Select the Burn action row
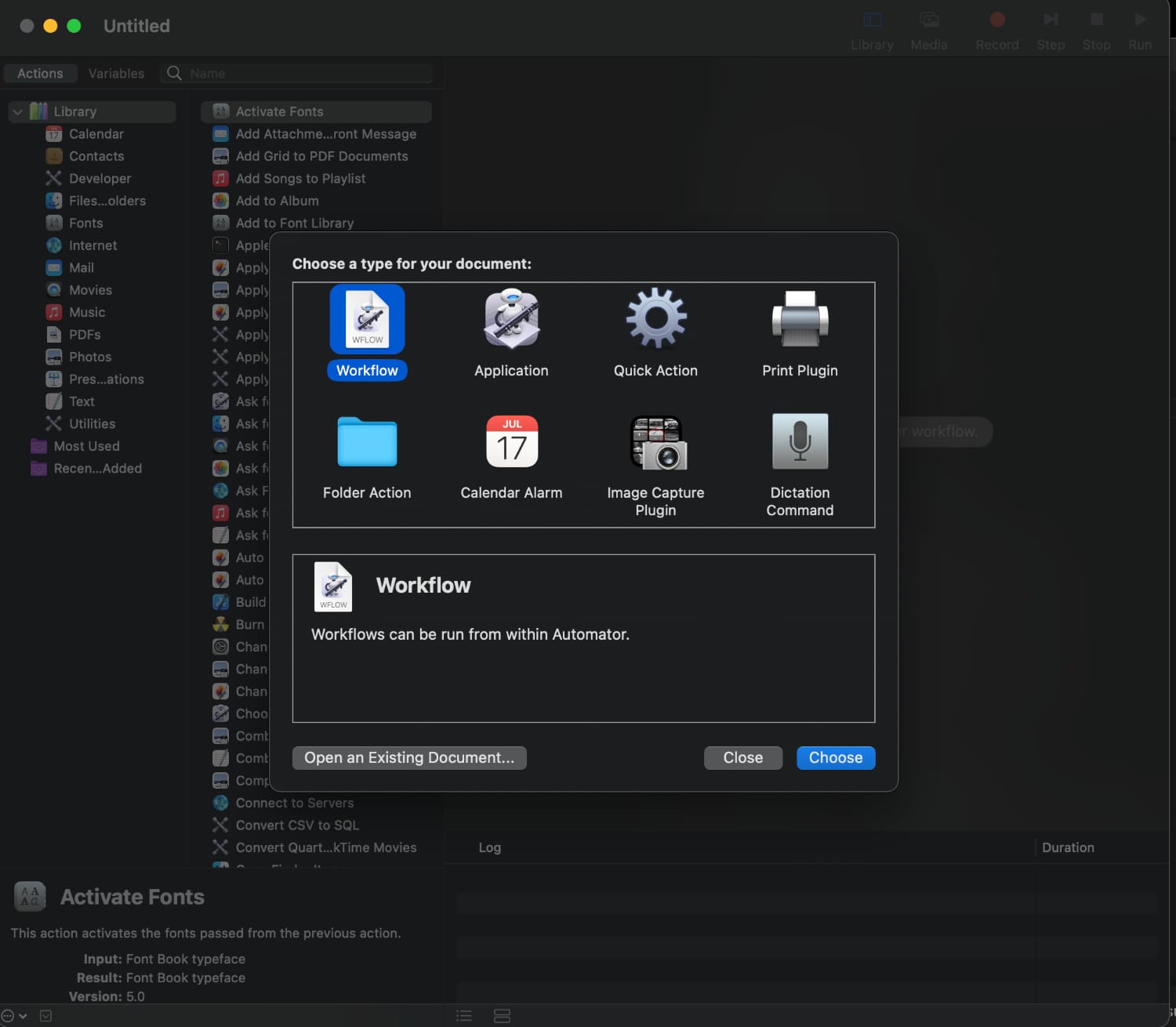The image size is (1176, 1027). coord(240,625)
